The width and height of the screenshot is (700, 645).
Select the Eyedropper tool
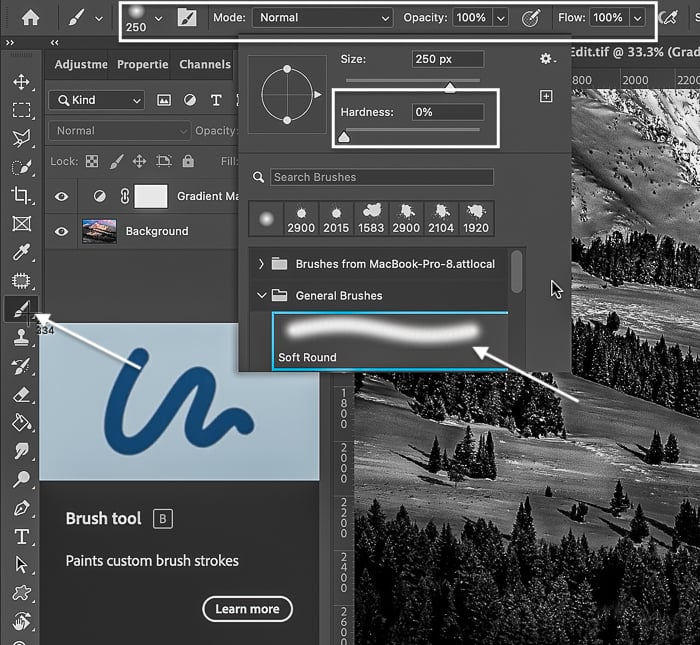click(x=21, y=252)
